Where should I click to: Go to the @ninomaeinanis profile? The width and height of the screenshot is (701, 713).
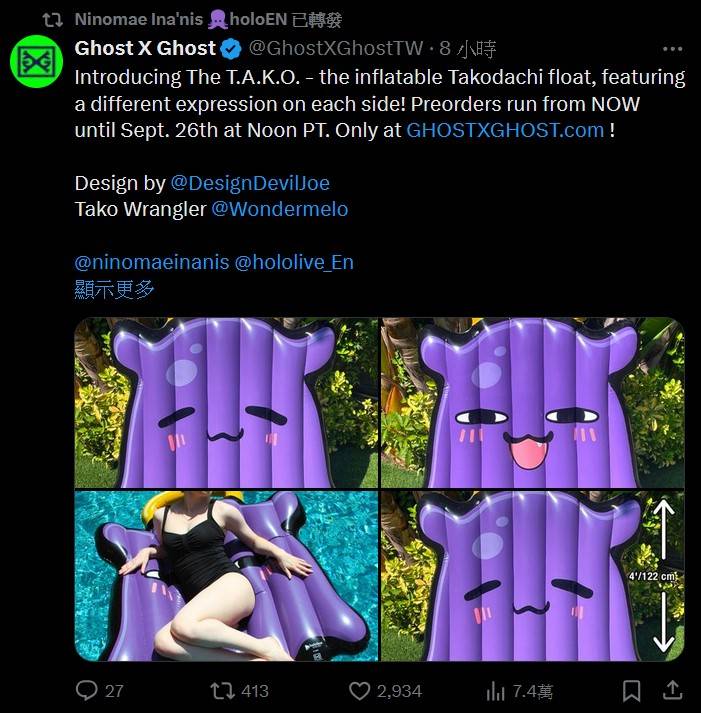[x=151, y=262]
